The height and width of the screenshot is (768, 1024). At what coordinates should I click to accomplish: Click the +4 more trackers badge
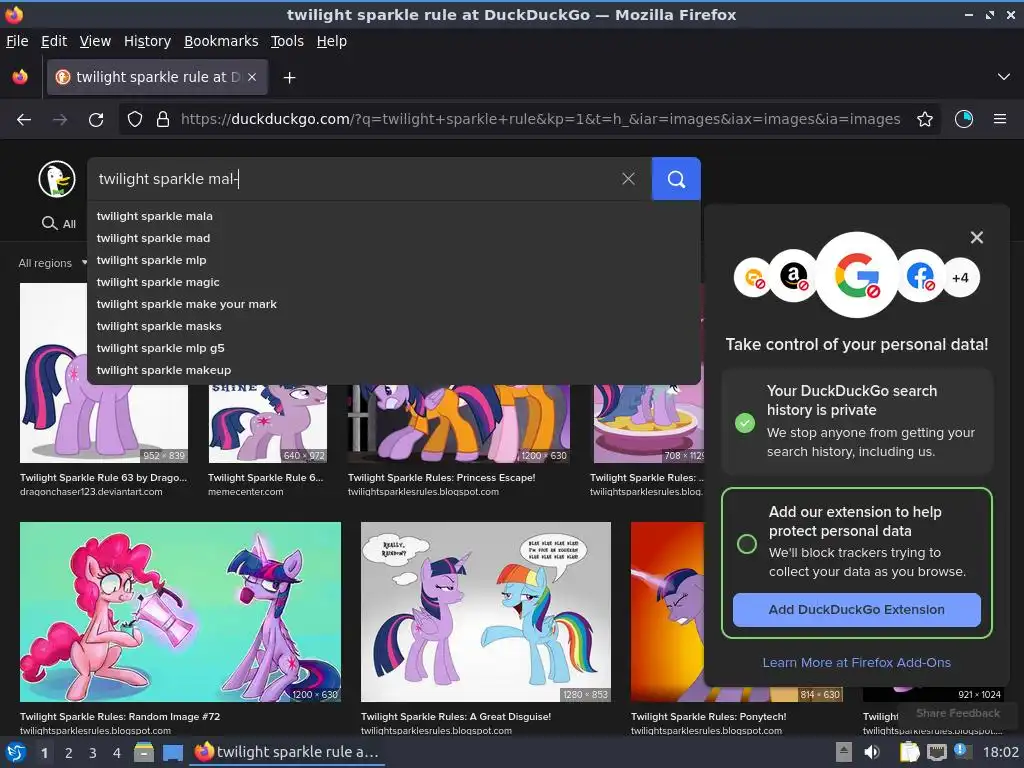pyautogui.click(x=960, y=278)
